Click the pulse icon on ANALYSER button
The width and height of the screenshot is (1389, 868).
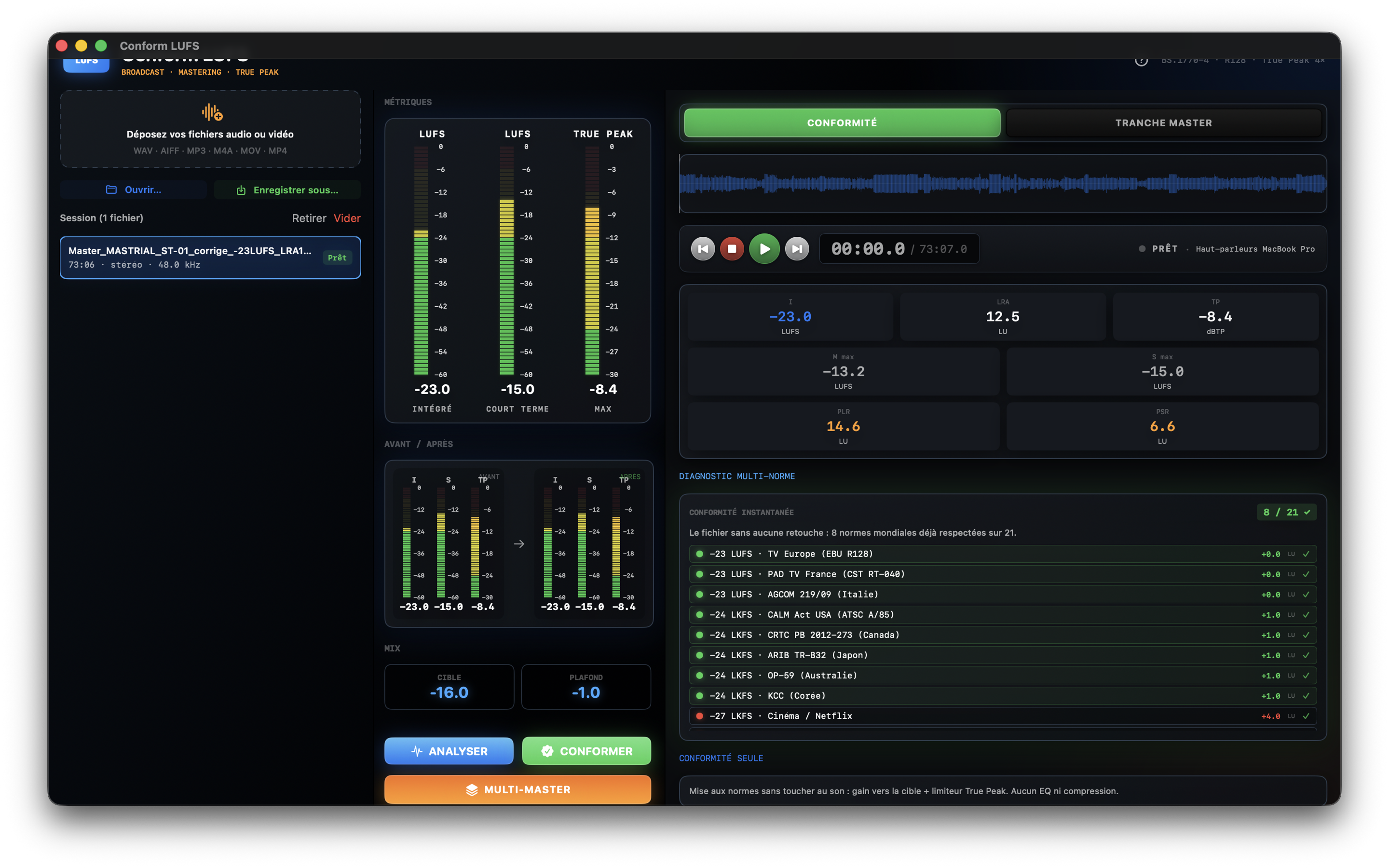417,751
